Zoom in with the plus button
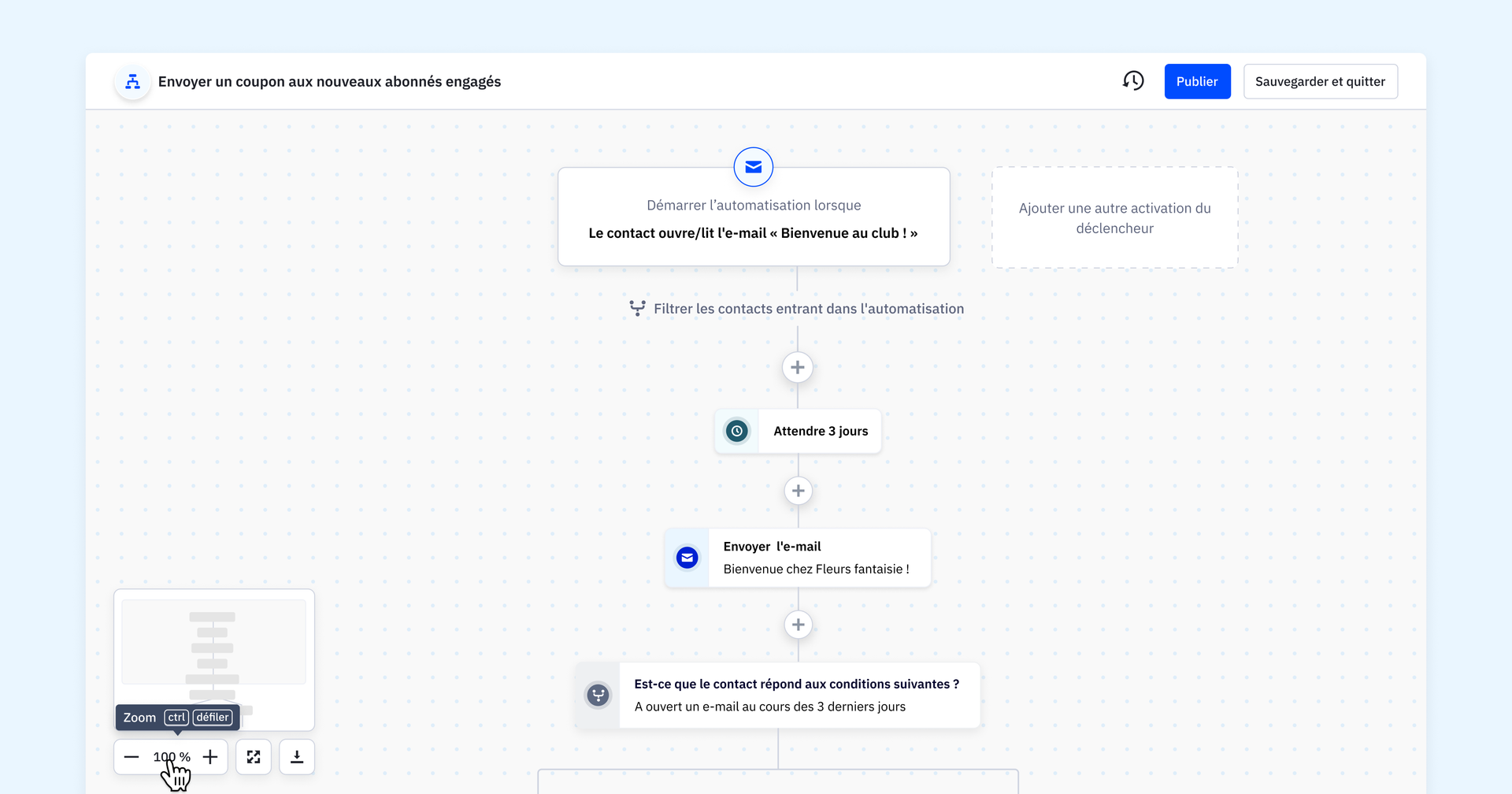 click(210, 757)
